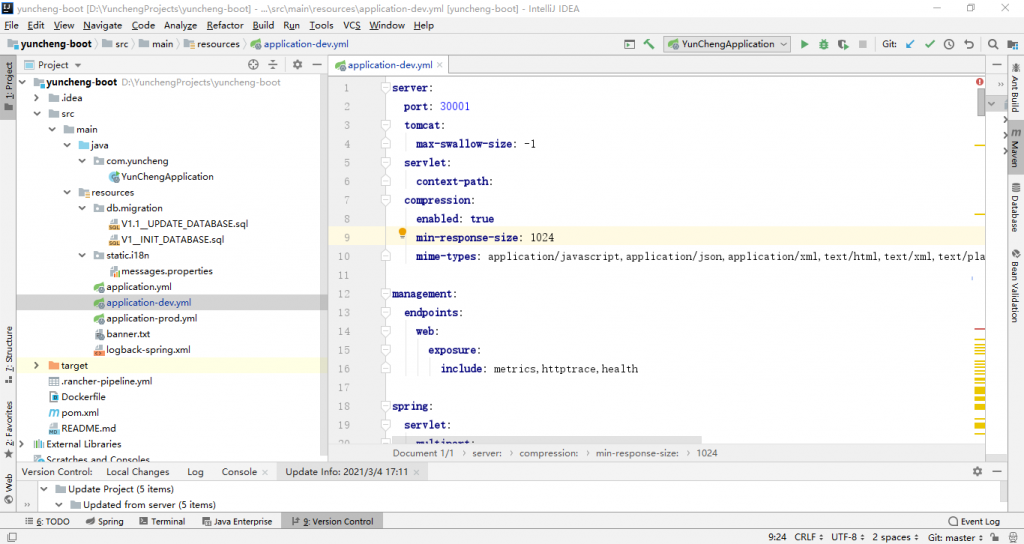
Task: Run with coverage icon in toolbar
Action: 843,44
